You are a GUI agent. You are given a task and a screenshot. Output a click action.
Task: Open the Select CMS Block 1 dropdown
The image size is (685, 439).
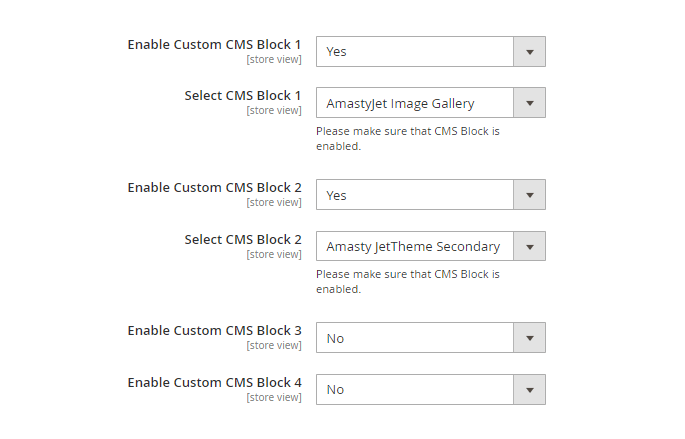click(431, 103)
